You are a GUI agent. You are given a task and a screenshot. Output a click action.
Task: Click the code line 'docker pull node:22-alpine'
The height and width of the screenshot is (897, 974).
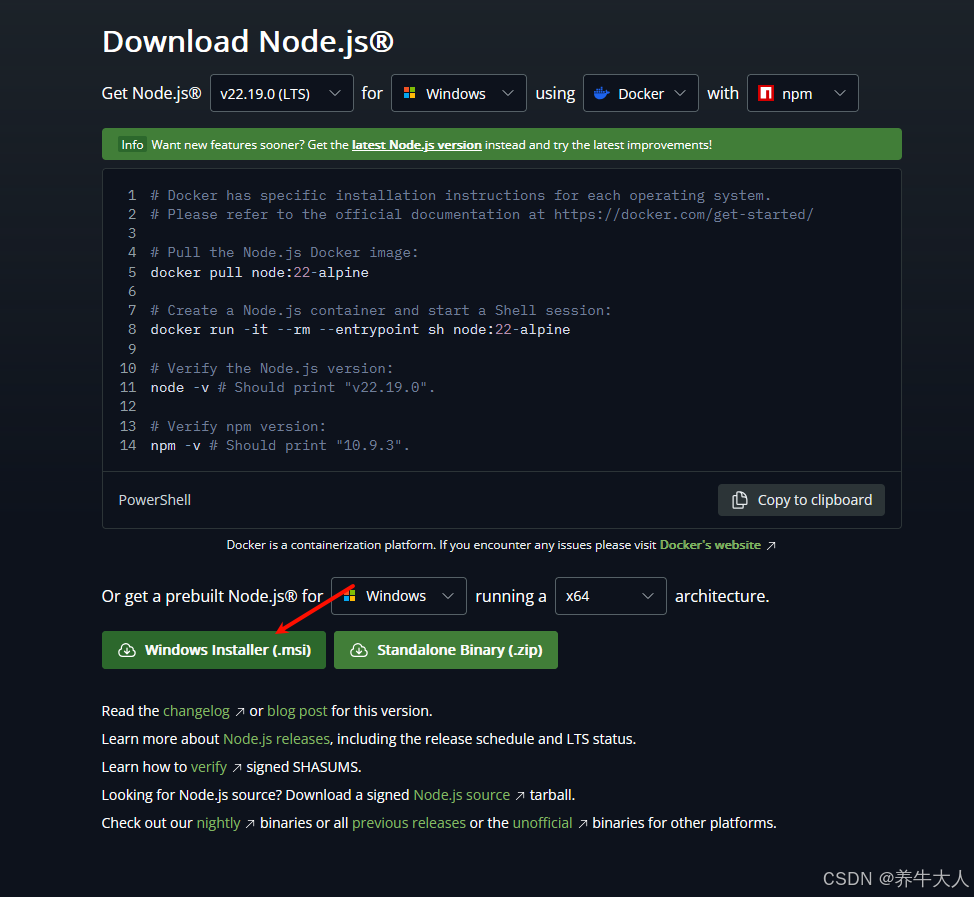tap(260, 272)
